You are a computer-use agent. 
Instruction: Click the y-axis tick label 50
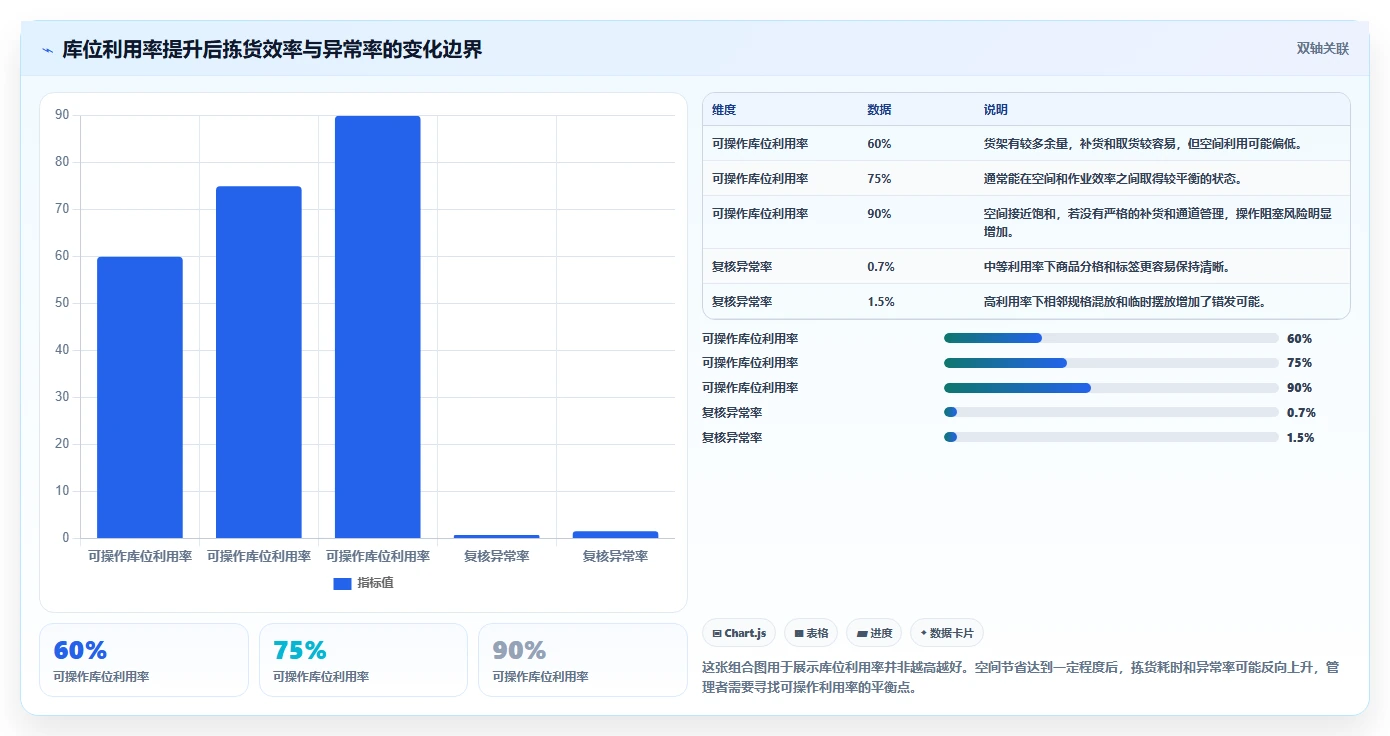coord(62,303)
